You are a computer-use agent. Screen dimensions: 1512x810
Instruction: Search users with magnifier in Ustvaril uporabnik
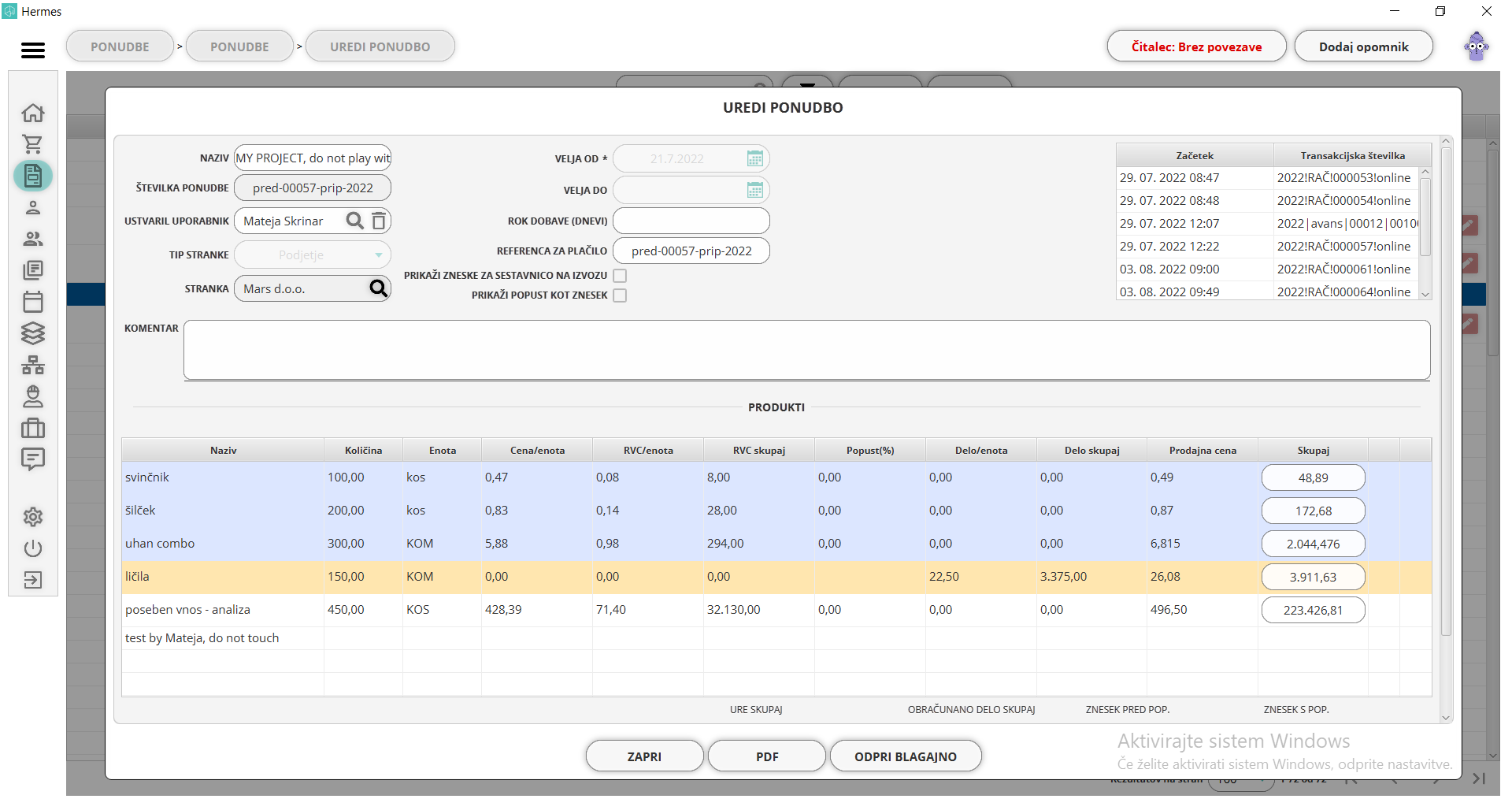point(355,221)
